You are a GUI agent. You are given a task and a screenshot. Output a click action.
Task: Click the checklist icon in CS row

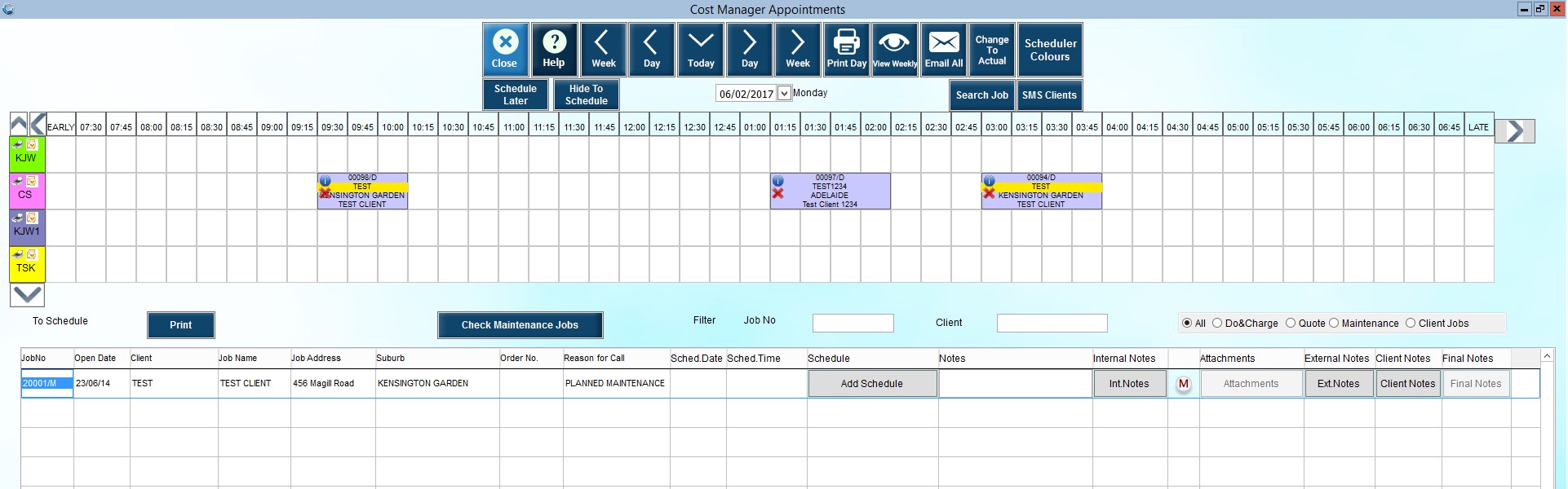coord(32,181)
